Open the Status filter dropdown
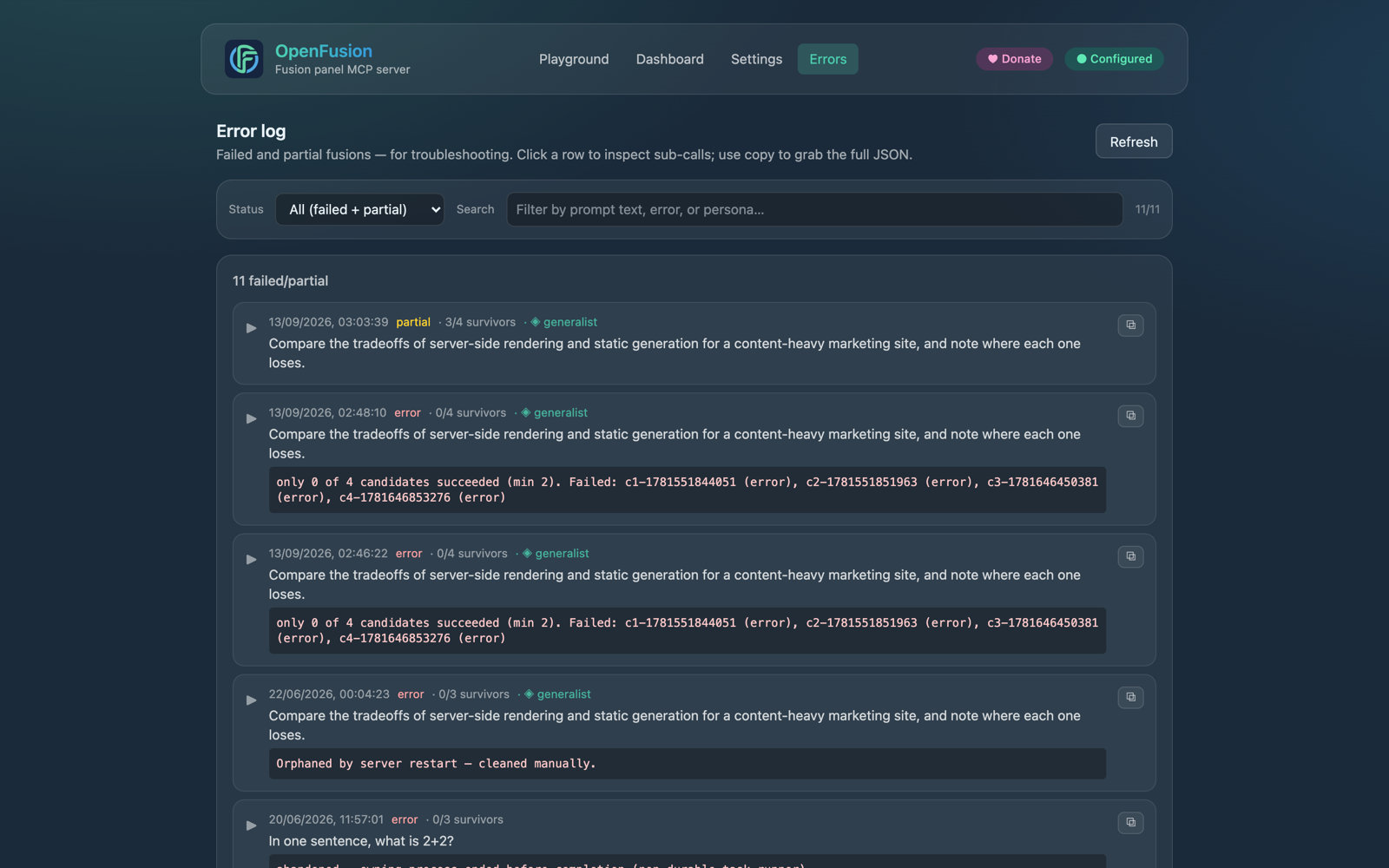The width and height of the screenshot is (1389, 868). click(x=359, y=209)
